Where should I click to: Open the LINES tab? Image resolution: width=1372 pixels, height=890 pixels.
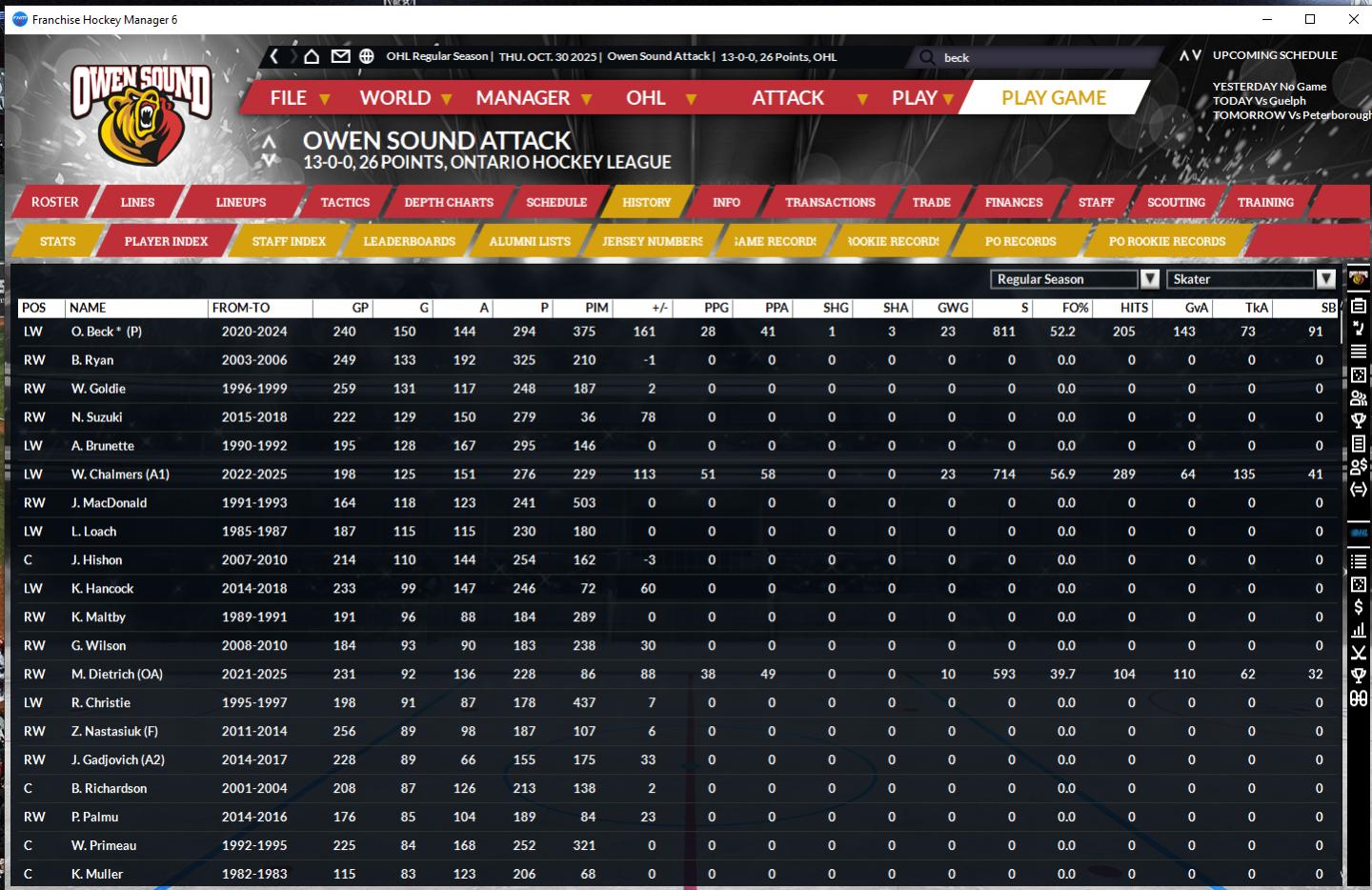(137, 202)
